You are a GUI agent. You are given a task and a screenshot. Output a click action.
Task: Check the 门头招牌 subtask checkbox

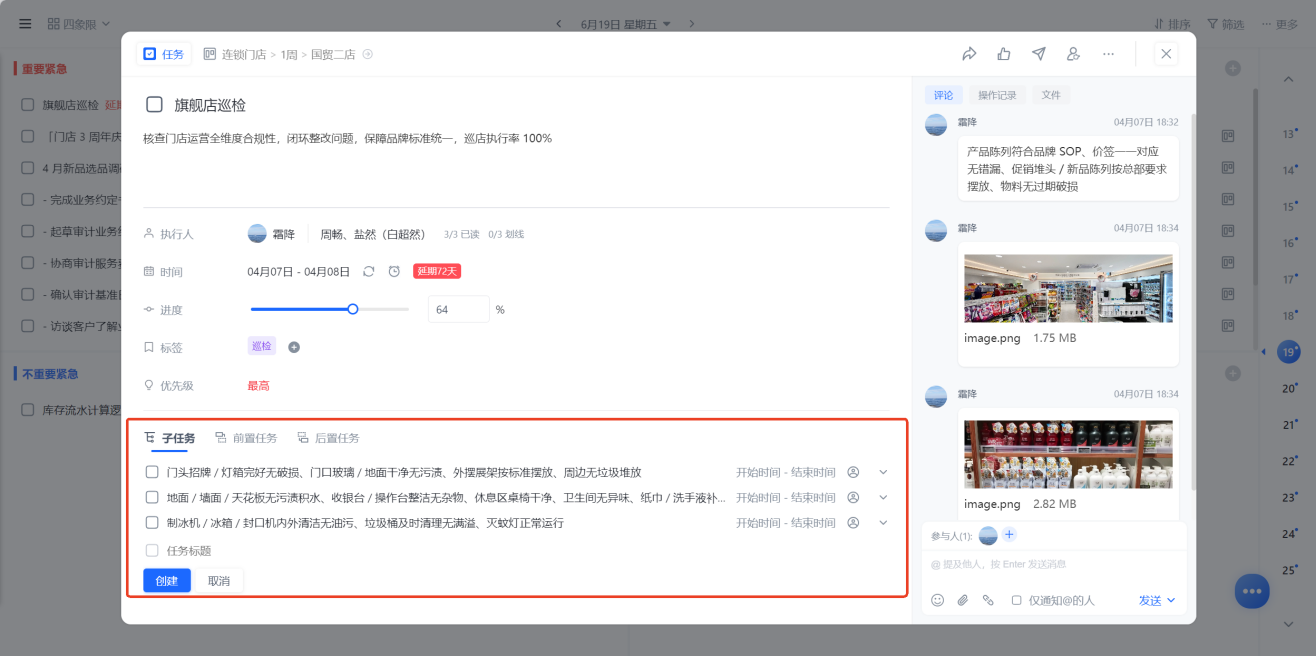click(x=152, y=472)
